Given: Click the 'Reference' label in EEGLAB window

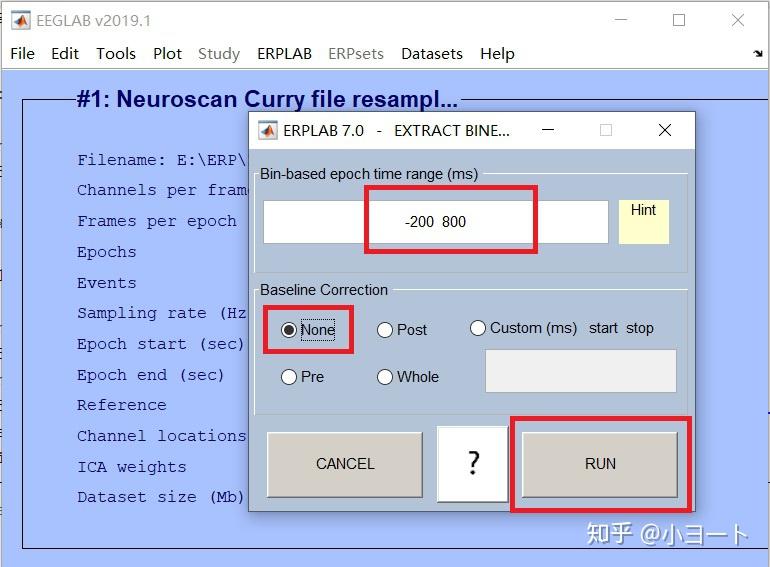Looking at the screenshot, I should click(x=122, y=405).
